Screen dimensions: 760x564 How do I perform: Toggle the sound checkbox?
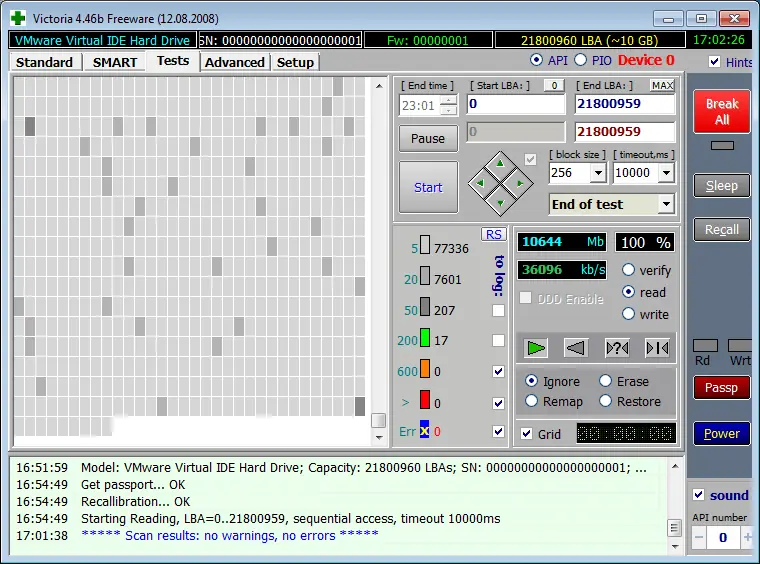pyautogui.click(x=698, y=495)
